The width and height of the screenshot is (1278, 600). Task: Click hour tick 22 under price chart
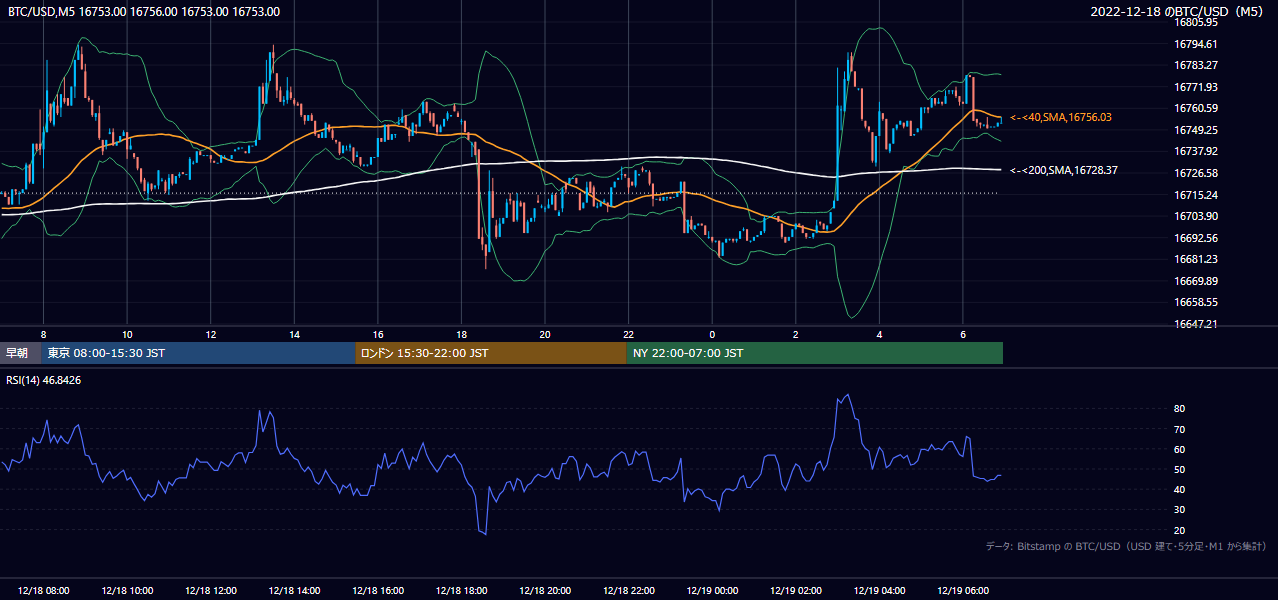pyautogui.click(x=628, y=334)
